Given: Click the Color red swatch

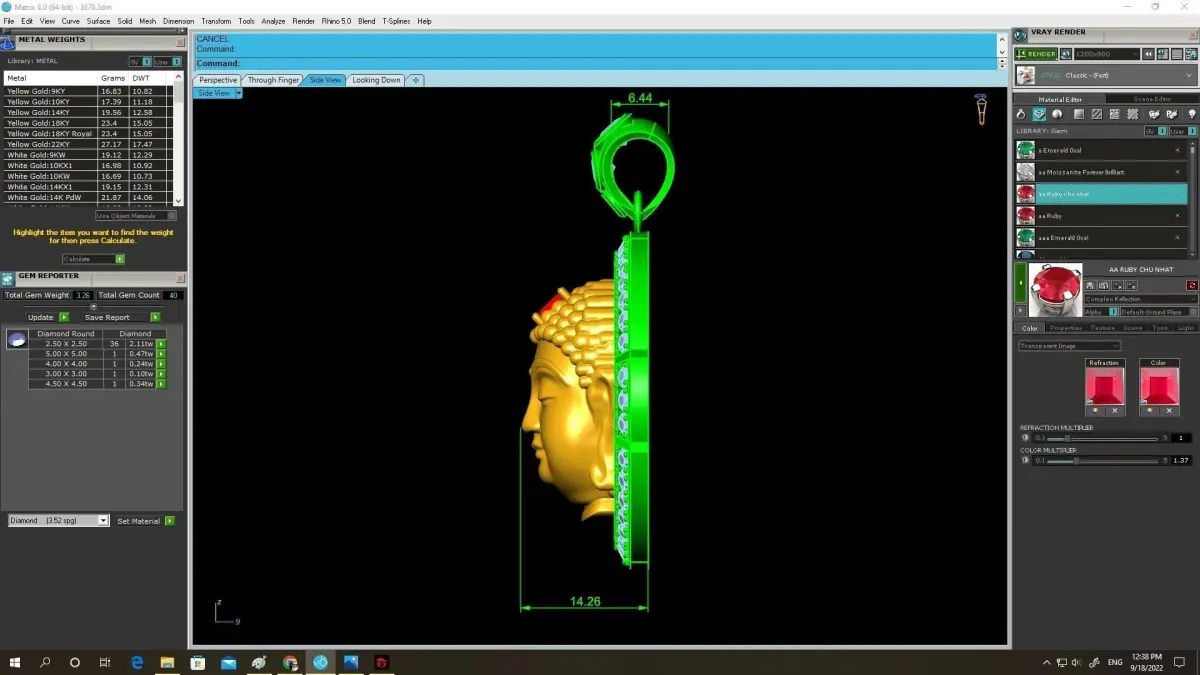Looking at the screenshot, I should [x=1158, y=386].
